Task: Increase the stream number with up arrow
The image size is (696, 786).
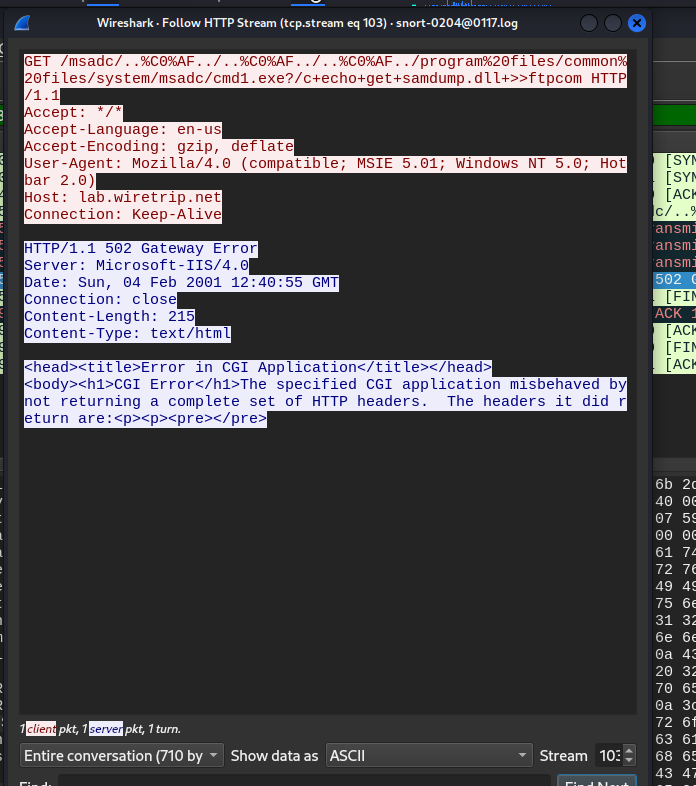Action: 629,750
